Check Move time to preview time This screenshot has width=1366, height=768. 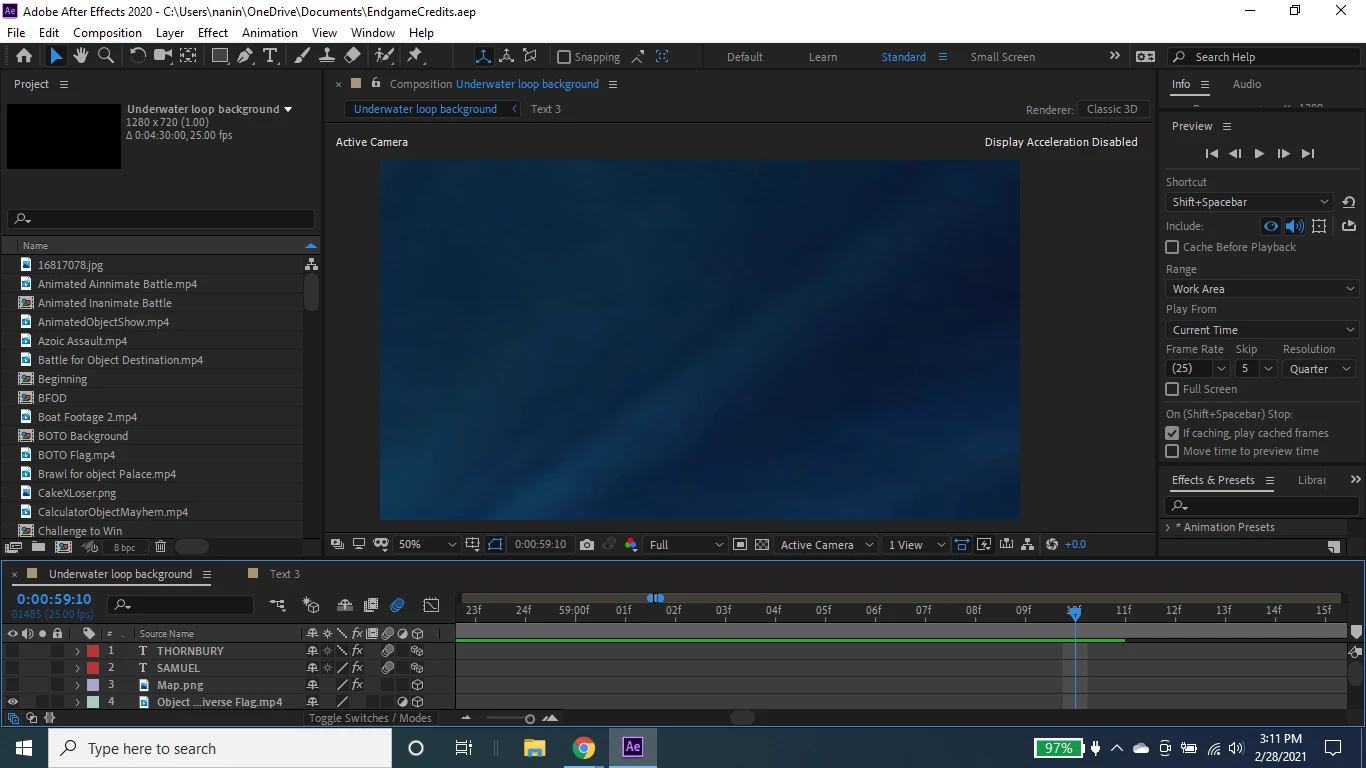coord(1172,451)
